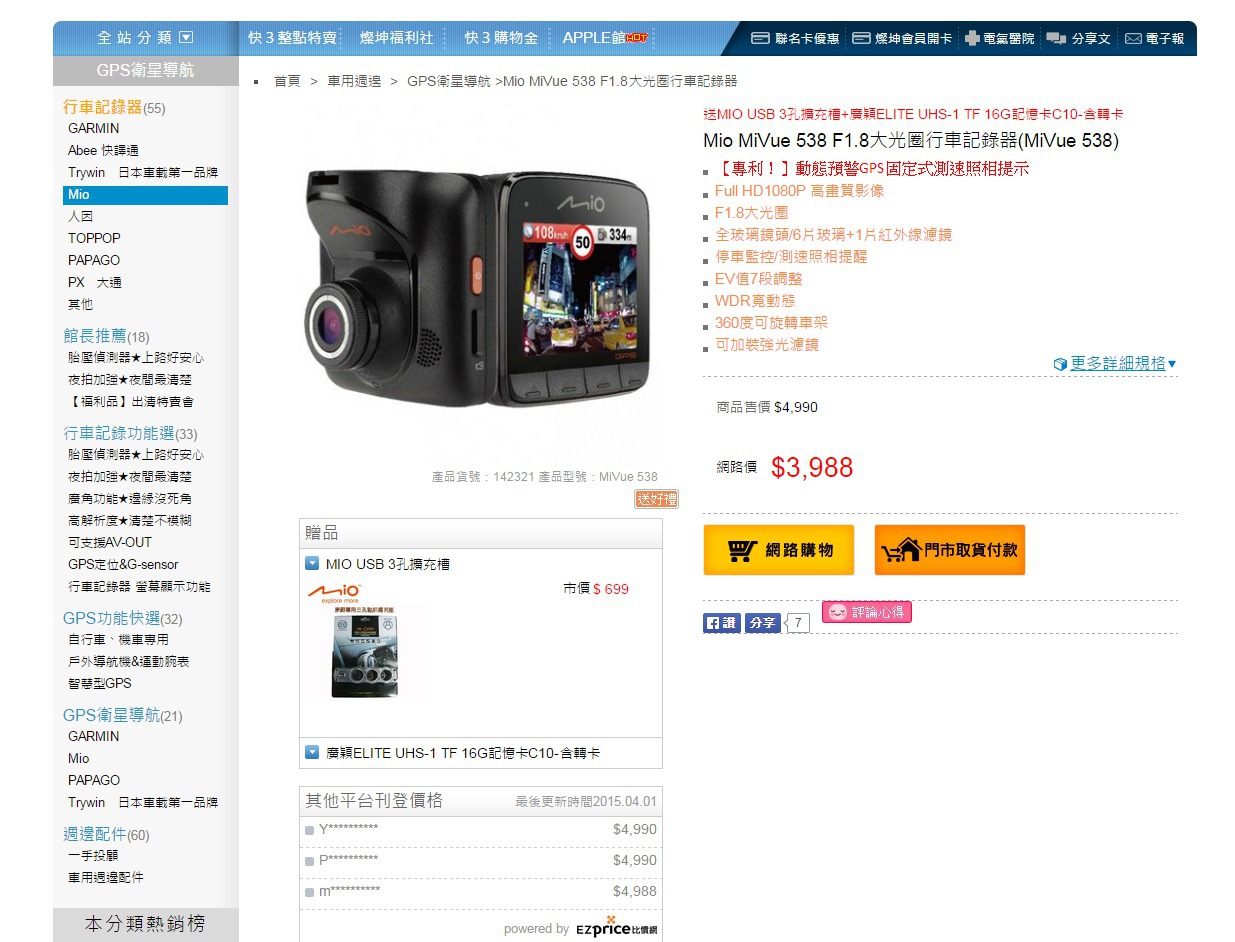Click the Facebook 分享 share button

pos(763,623)
